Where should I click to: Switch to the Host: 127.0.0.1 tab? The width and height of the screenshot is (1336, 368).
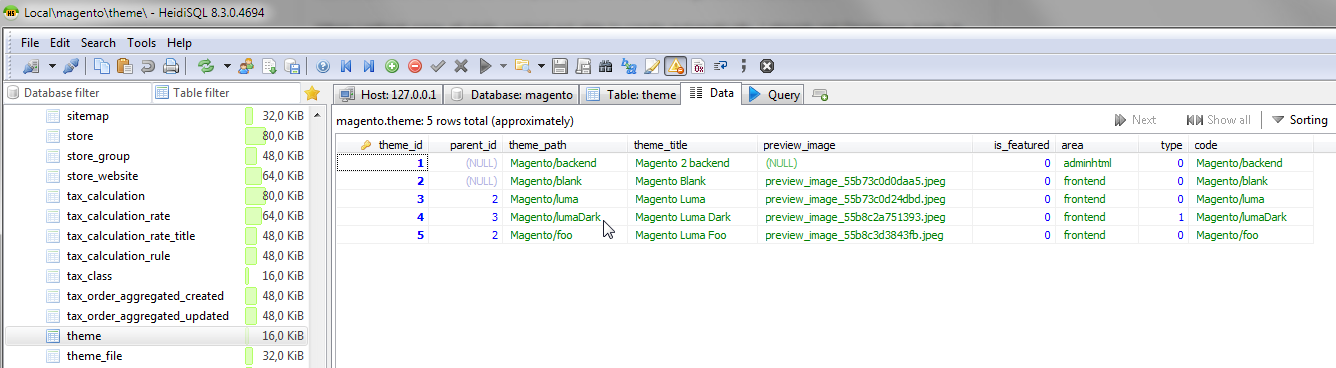click(387, 95)
